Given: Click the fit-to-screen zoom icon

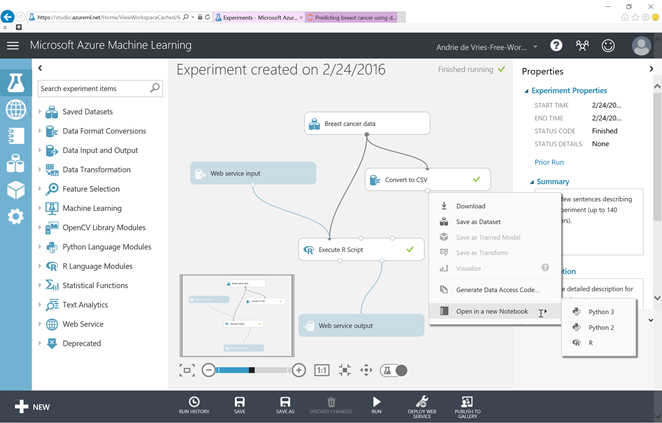Looking at the screenshot, I should point(187,370).
